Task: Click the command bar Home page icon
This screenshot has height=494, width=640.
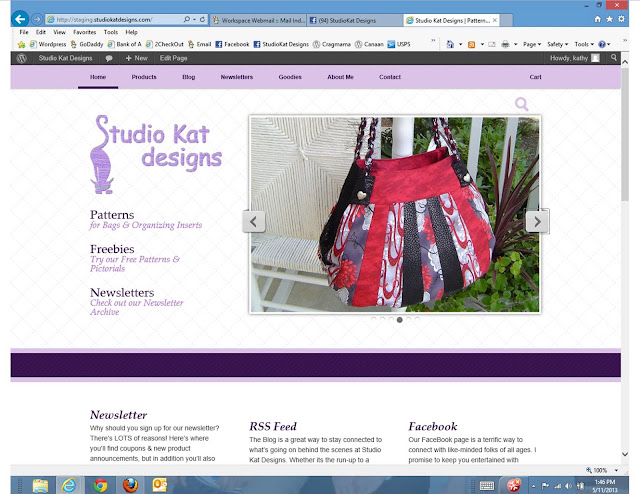Action: tap(450, 44)
